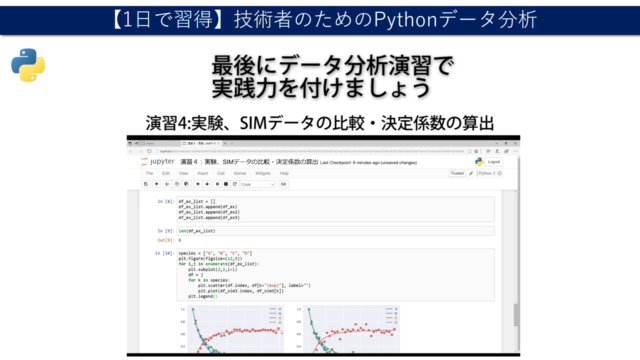Open the command palette keyboard icon
Screen dimensions: 640x360
(283, 184)
